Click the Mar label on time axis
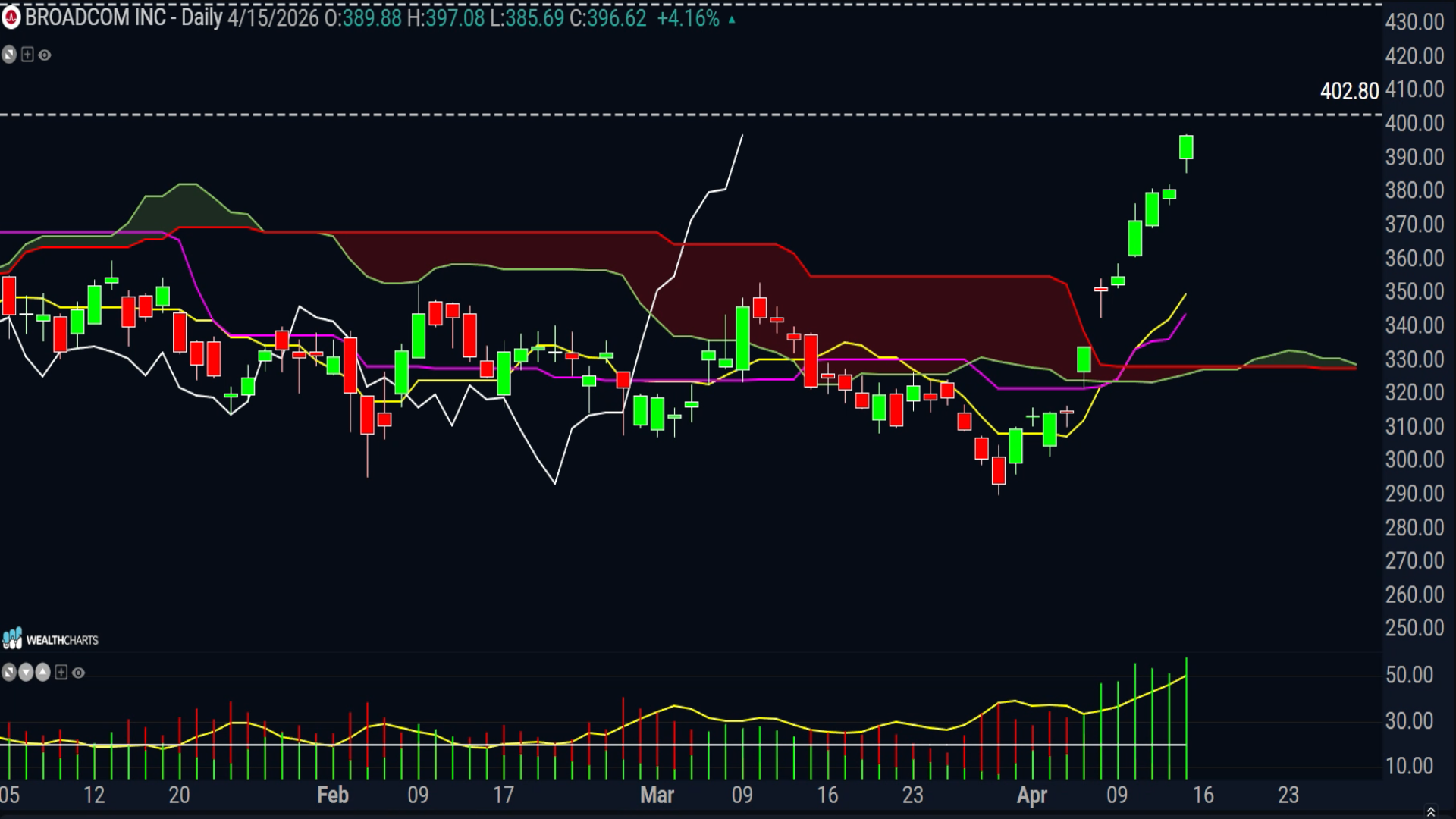Viewport: 1456px width, 819px height. (657, 795)
